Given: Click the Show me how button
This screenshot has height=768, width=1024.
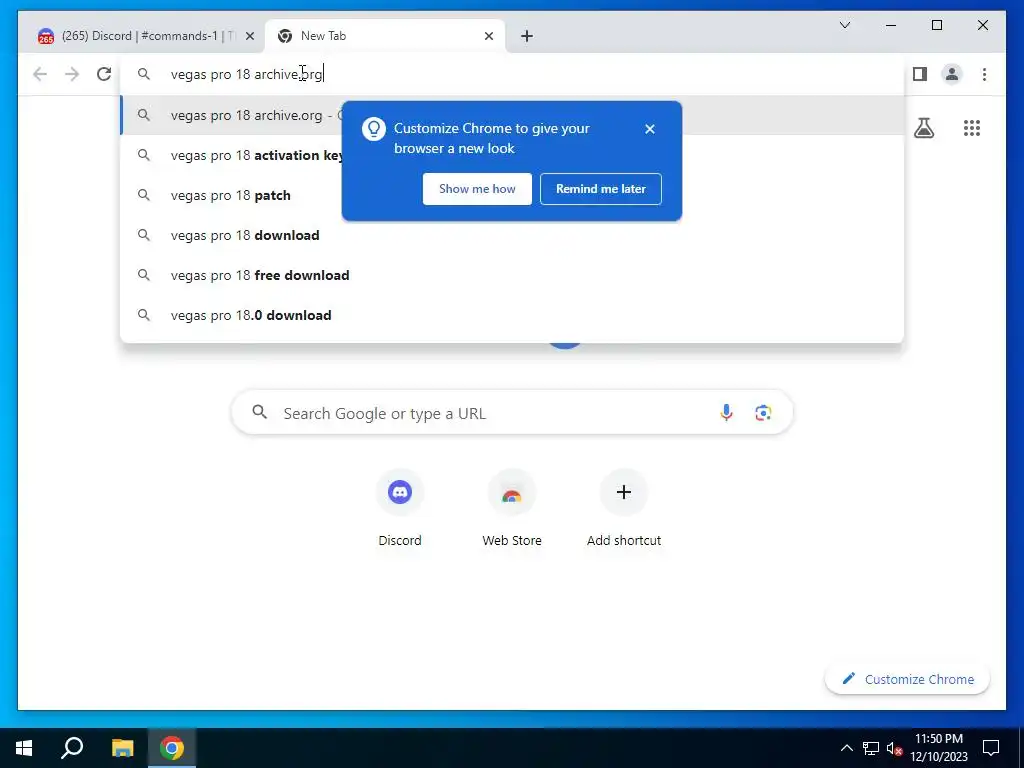Looking at the screenshot, I should tap(477, 189).
